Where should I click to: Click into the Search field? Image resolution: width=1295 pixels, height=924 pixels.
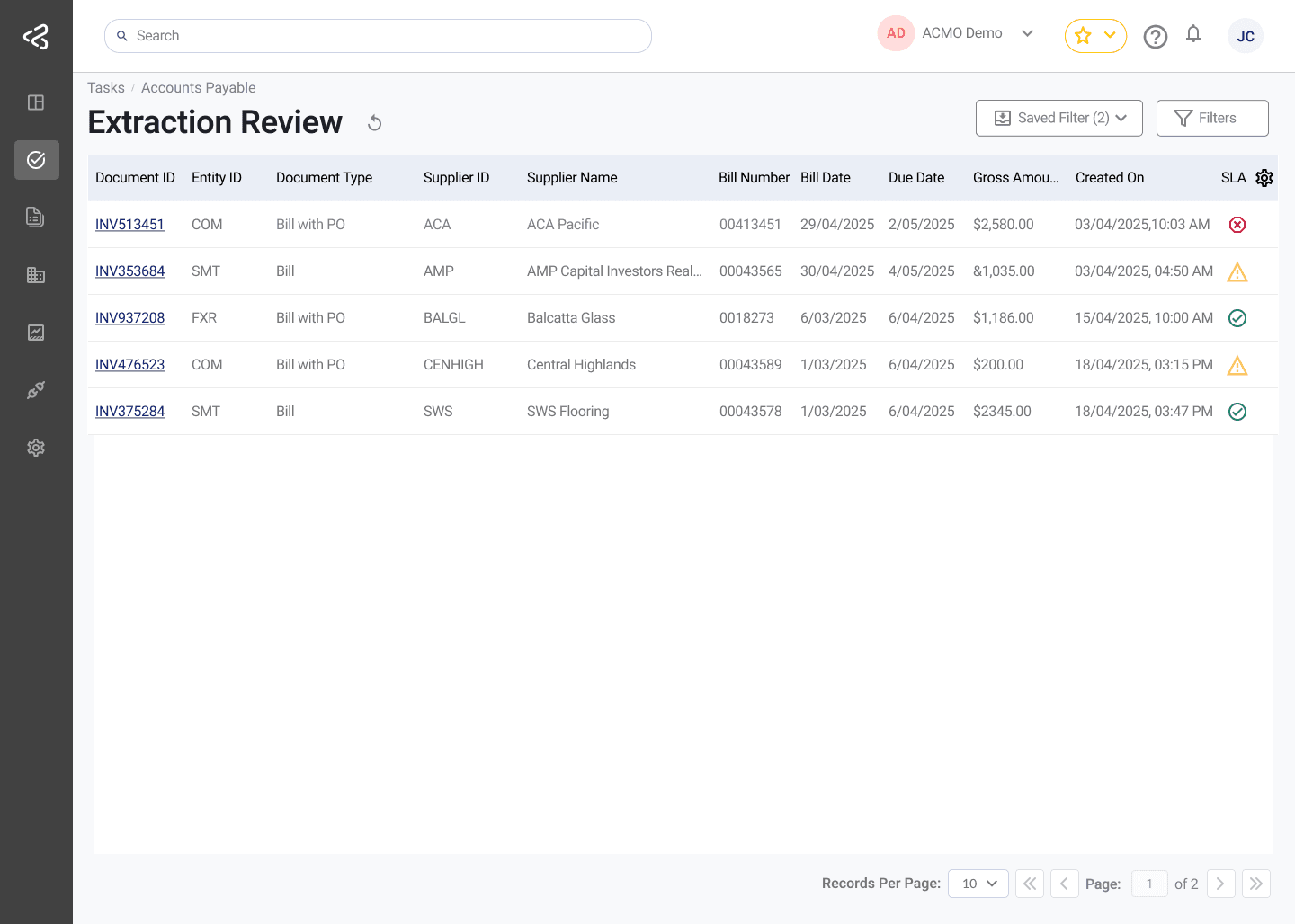click(x=378, y=35)
